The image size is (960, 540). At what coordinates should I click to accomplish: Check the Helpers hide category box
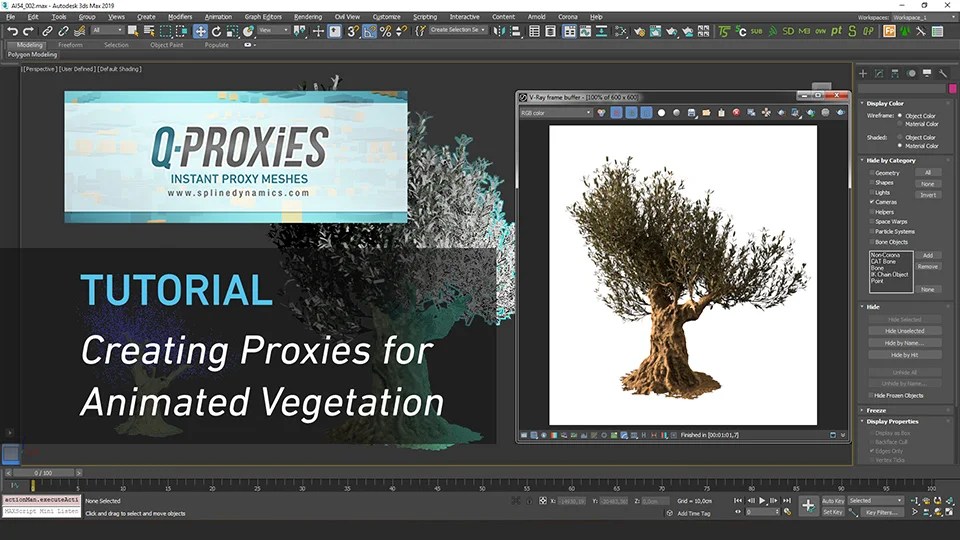[872, 212]
